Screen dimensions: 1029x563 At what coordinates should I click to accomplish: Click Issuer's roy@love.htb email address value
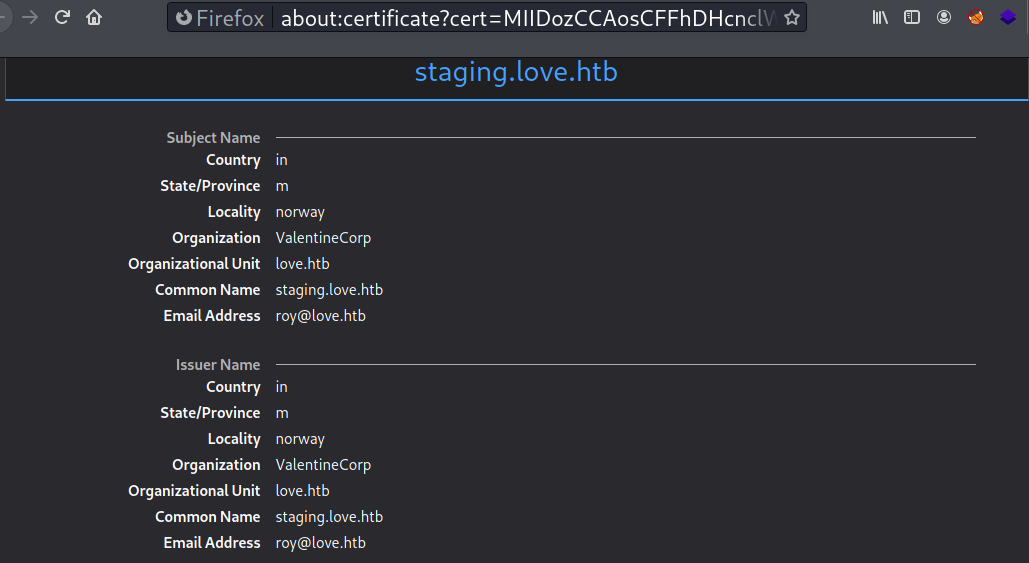tap(320, 543)
